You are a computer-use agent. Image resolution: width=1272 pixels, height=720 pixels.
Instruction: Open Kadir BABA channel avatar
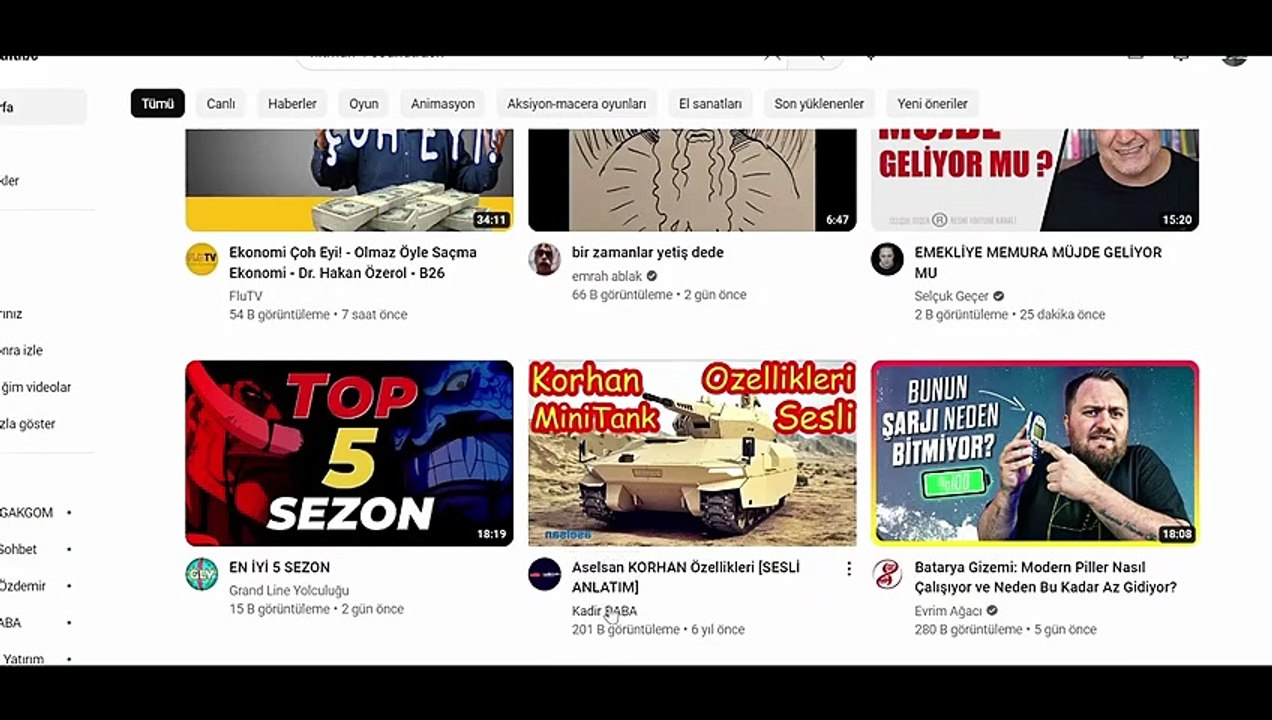coord(545,574)
